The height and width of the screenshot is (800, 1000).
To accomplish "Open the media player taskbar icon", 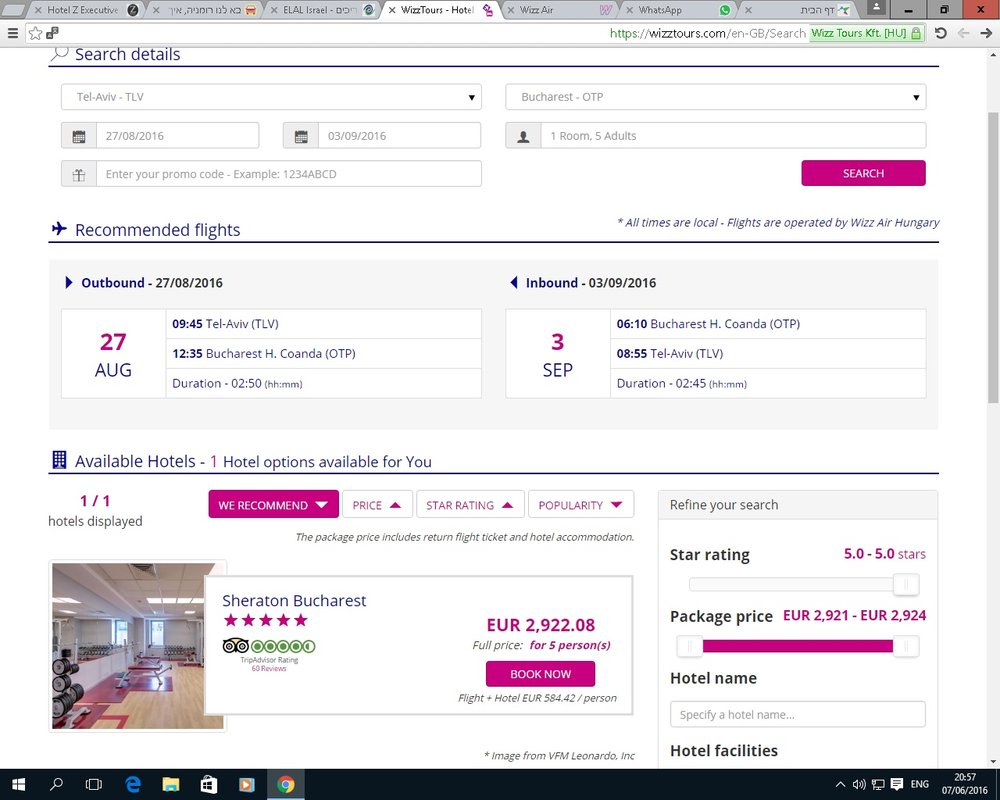I will pyautogui.click(x=247, y=784).
